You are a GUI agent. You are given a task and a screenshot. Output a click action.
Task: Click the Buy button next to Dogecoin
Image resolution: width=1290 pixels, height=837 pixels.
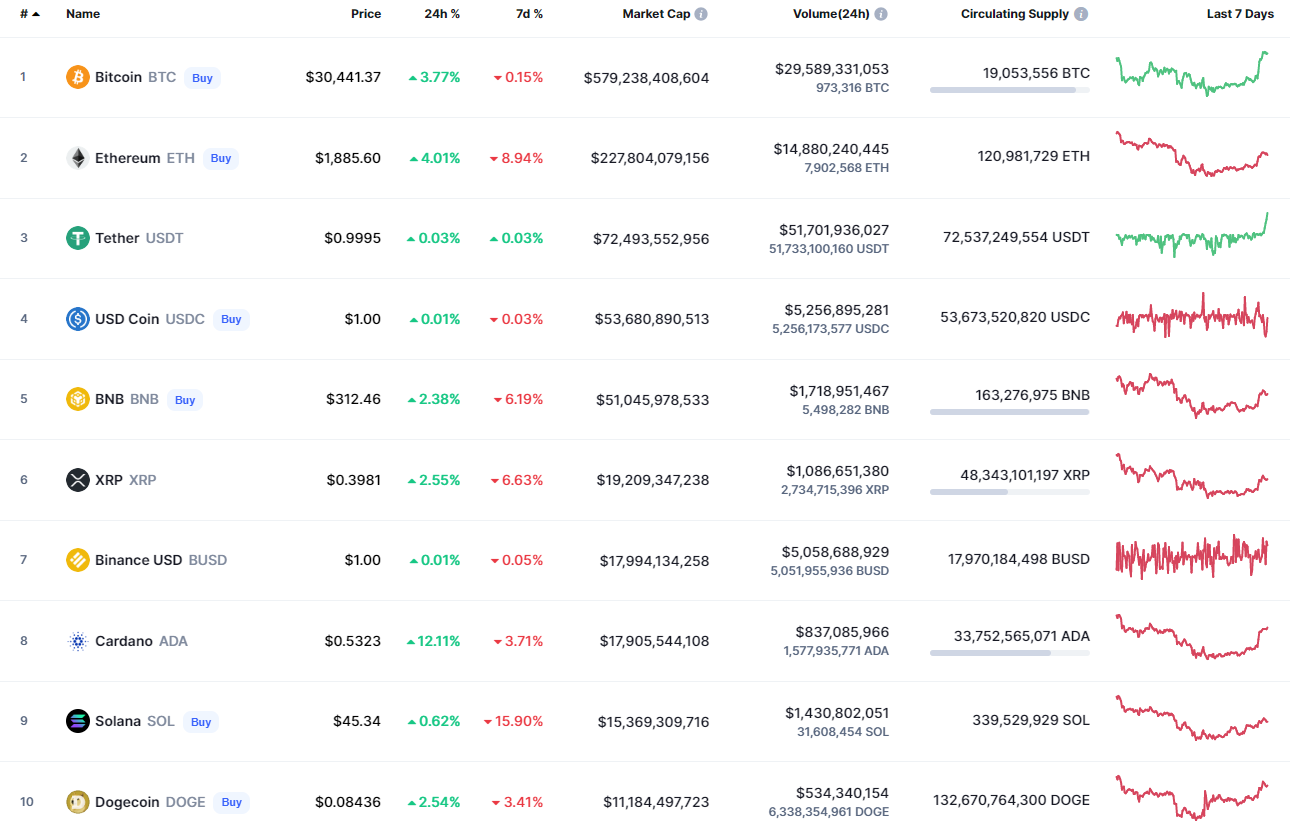(232, 802)
